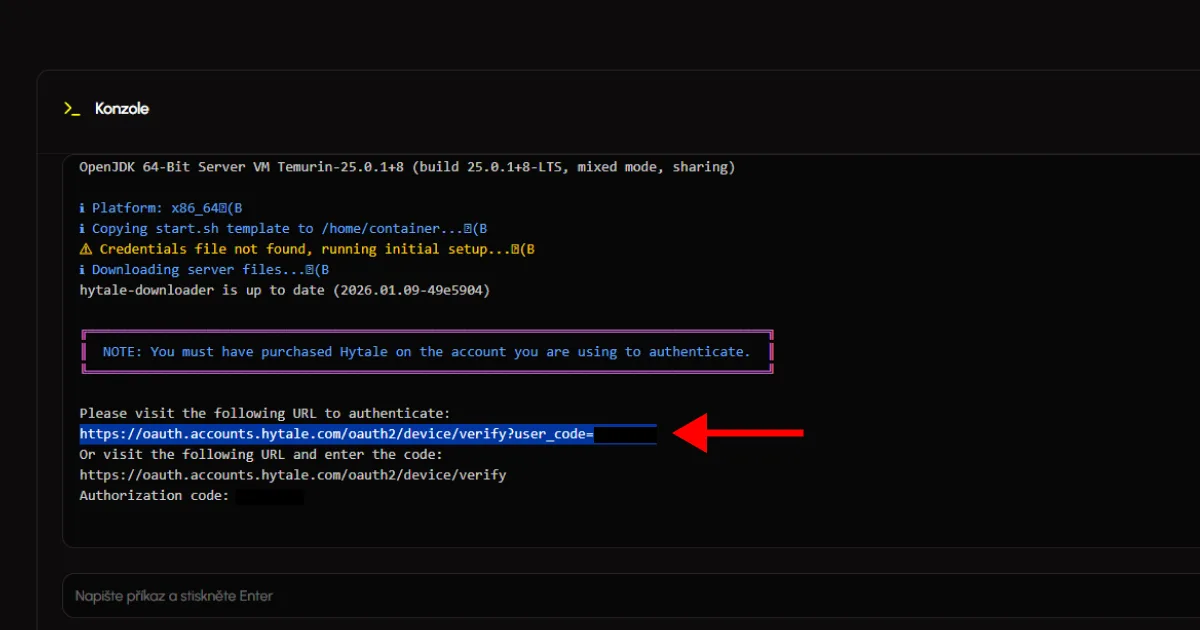Click the Konzole panel heading

pyautogui.click(x=122, y=109)
